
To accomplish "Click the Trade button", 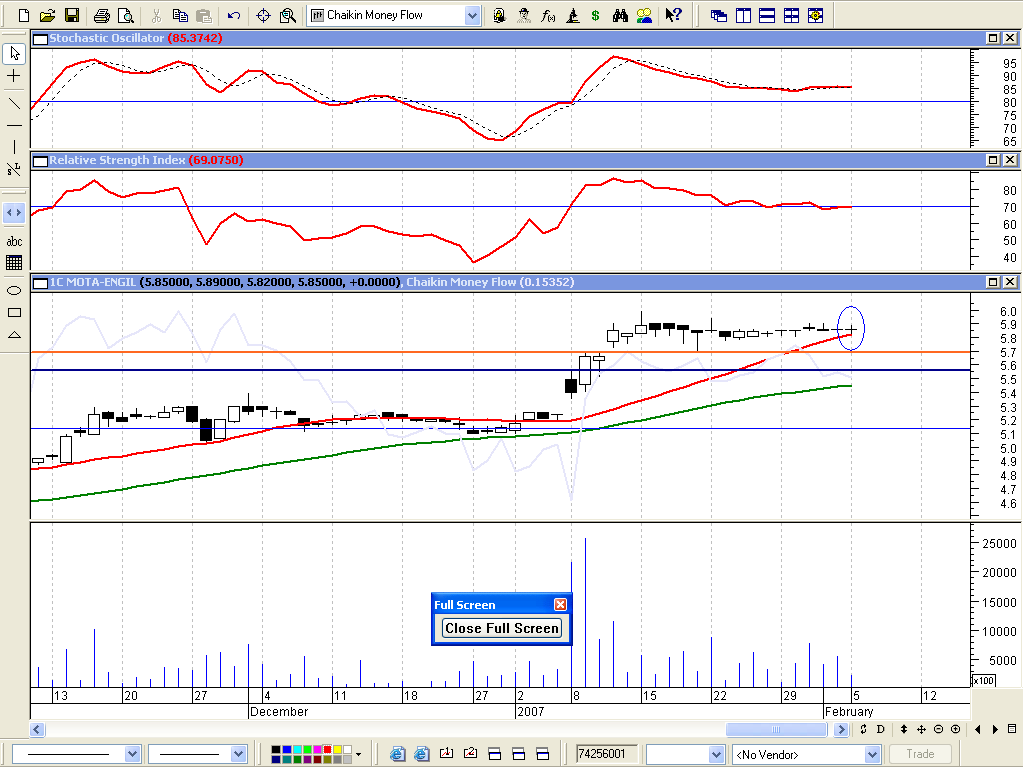I will (x=920, y=754).
